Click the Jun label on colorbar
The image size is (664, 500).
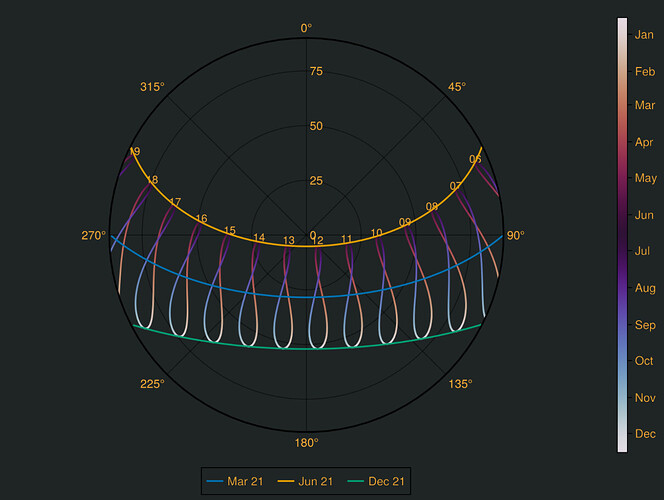644,215
